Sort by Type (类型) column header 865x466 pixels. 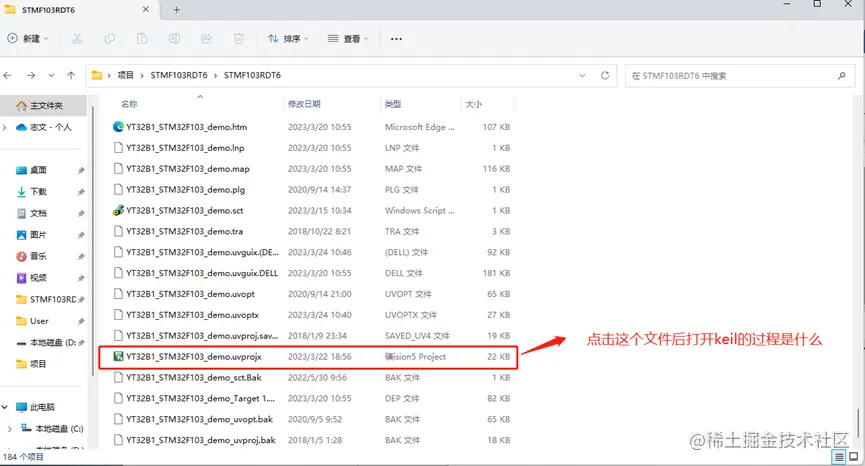393,104
